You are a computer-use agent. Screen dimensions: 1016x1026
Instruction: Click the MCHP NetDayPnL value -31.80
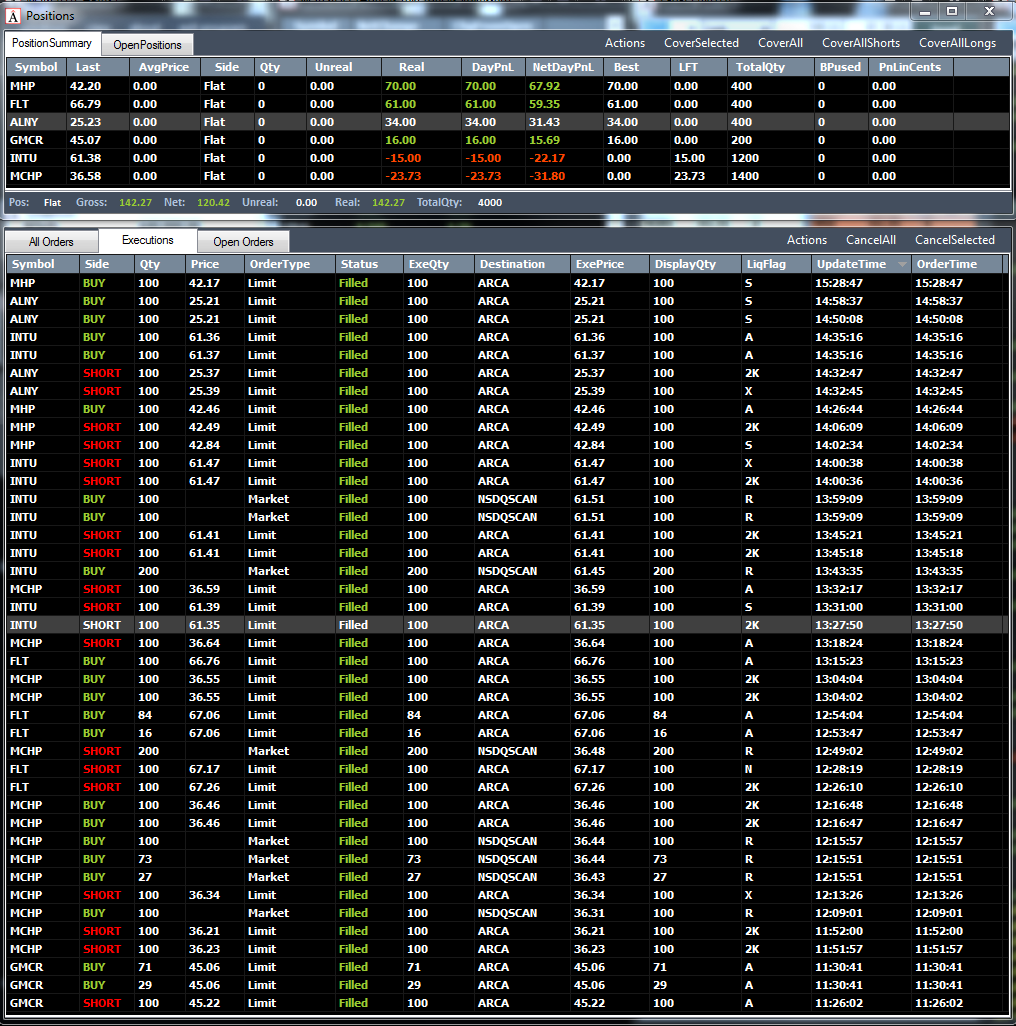[x=547, y=176]
